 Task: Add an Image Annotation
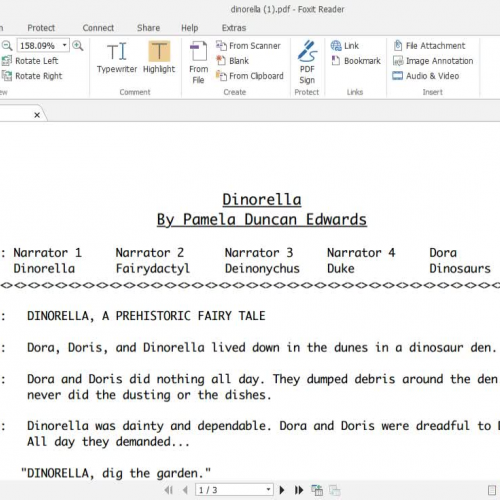(x=433, y=61)
